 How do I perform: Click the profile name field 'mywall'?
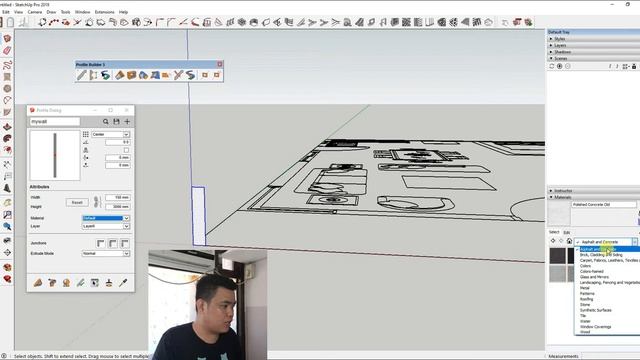[55, 122]
